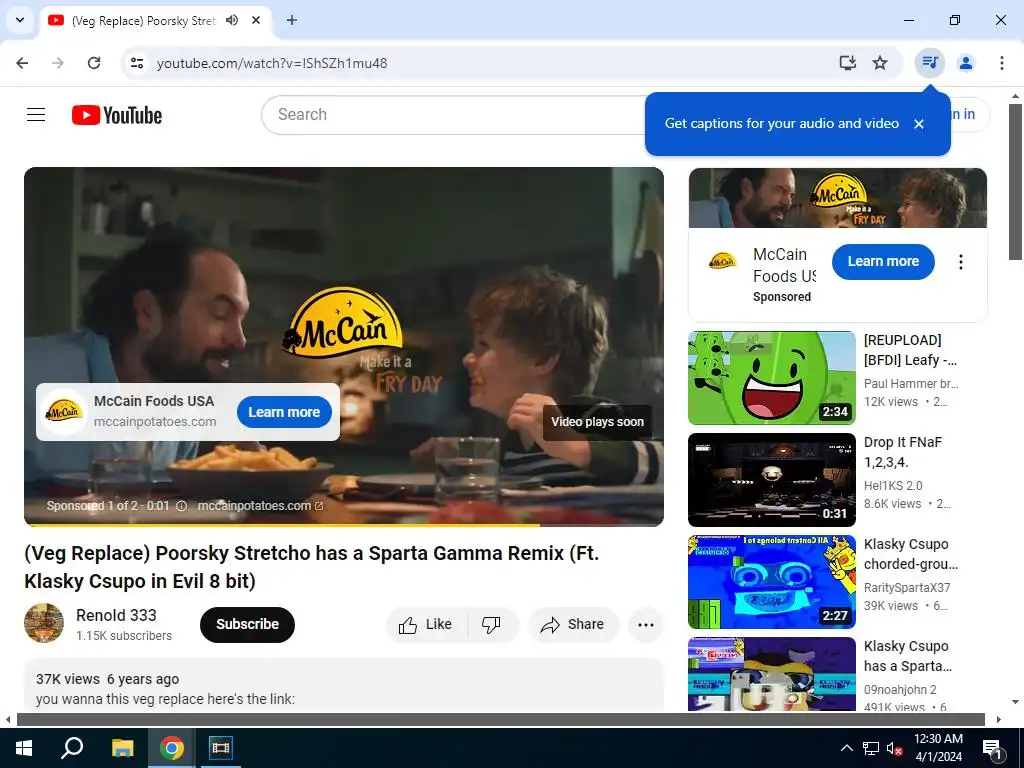This screenshot has height=768, width=1024.
Task: Click the browser back arrow
Action: [x=22, y=63]
